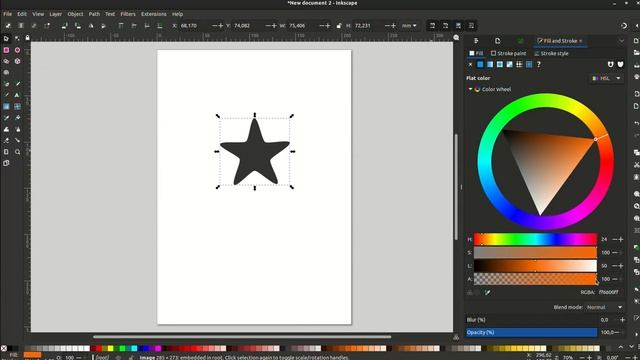
Task: Select the Dropper color picker tool
Action: (6, 118)
